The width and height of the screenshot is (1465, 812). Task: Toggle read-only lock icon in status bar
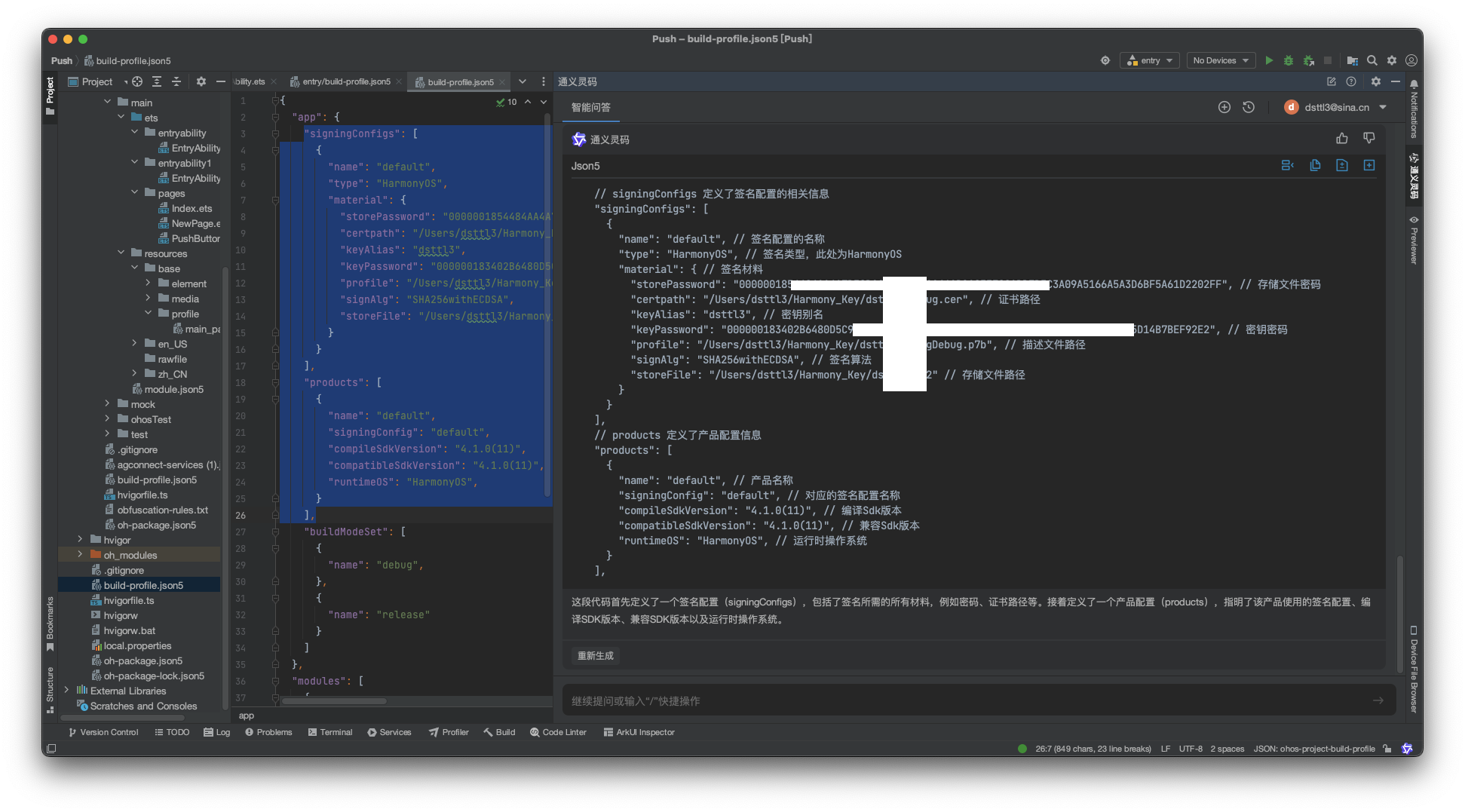point(1387,749)
